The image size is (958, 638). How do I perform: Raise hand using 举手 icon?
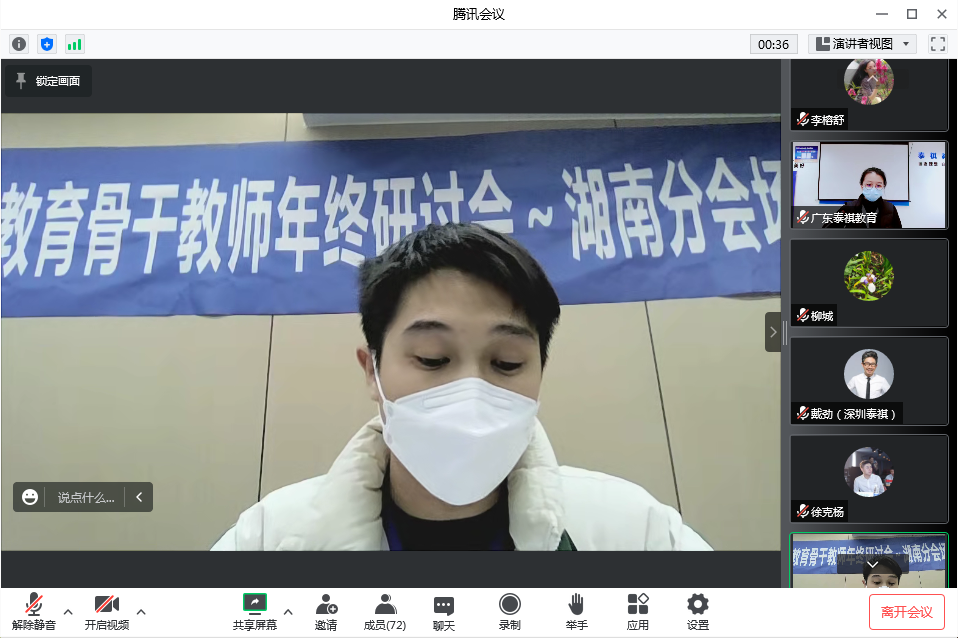[x=576, y=611]
